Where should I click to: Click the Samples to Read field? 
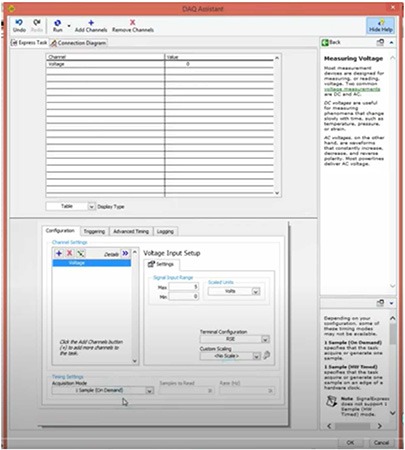click(x=186, y=390)
